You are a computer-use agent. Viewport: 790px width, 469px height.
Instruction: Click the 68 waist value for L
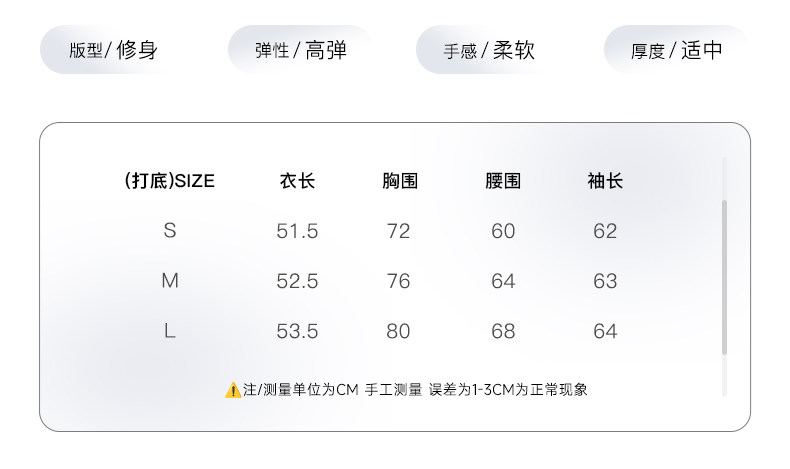pyautogui.click(x=503, y=331)
